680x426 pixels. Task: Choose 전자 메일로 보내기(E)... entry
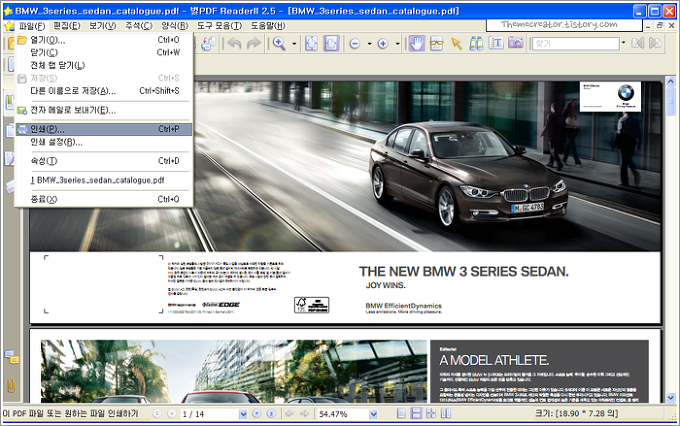(x=104, y=110)
